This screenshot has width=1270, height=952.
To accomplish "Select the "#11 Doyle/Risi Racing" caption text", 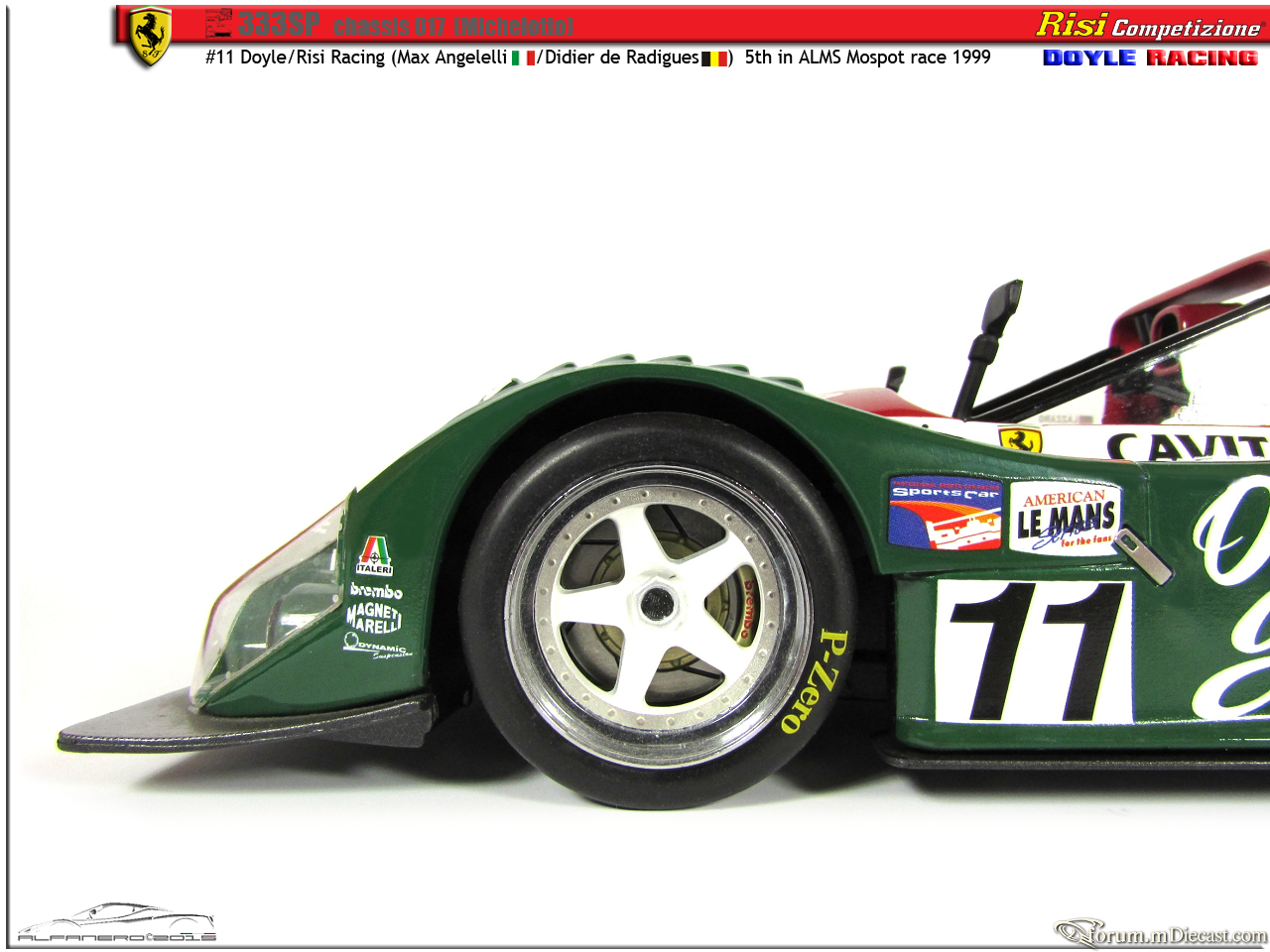I will click(x=296, y=58).
